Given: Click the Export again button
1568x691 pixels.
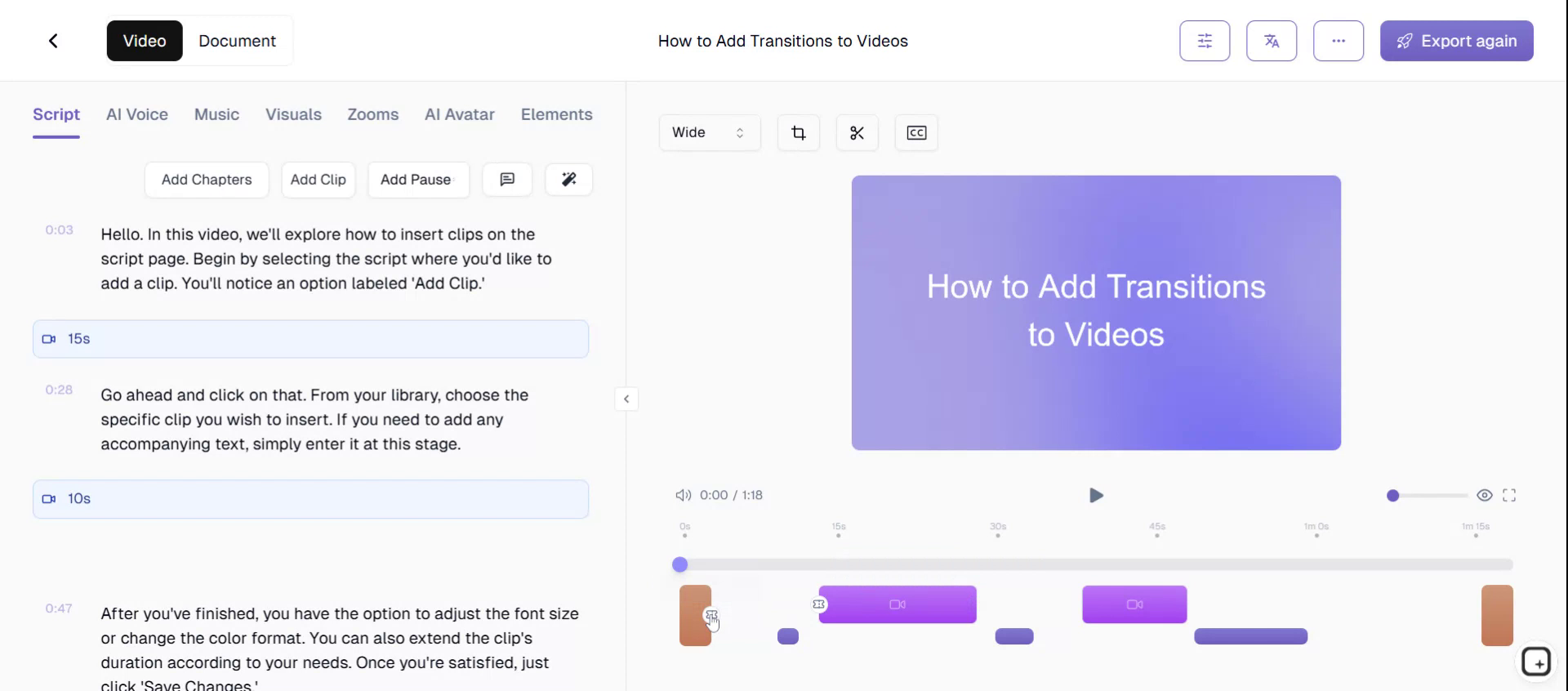Looking at the screenshot, I should [1457, 41].
